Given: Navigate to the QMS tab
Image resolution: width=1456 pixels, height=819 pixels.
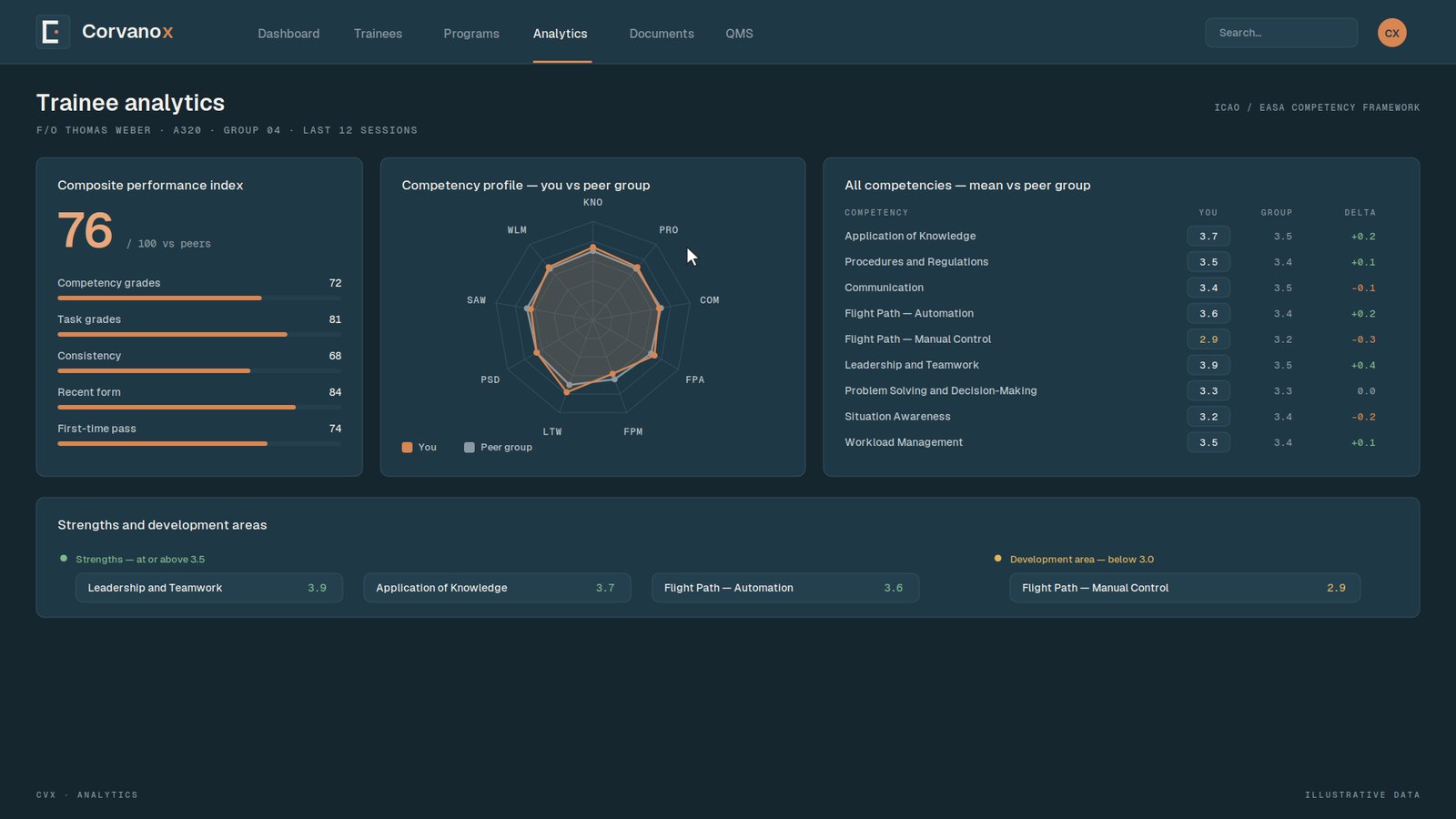Looking at the screenshot, I should [x=739, y=34].
